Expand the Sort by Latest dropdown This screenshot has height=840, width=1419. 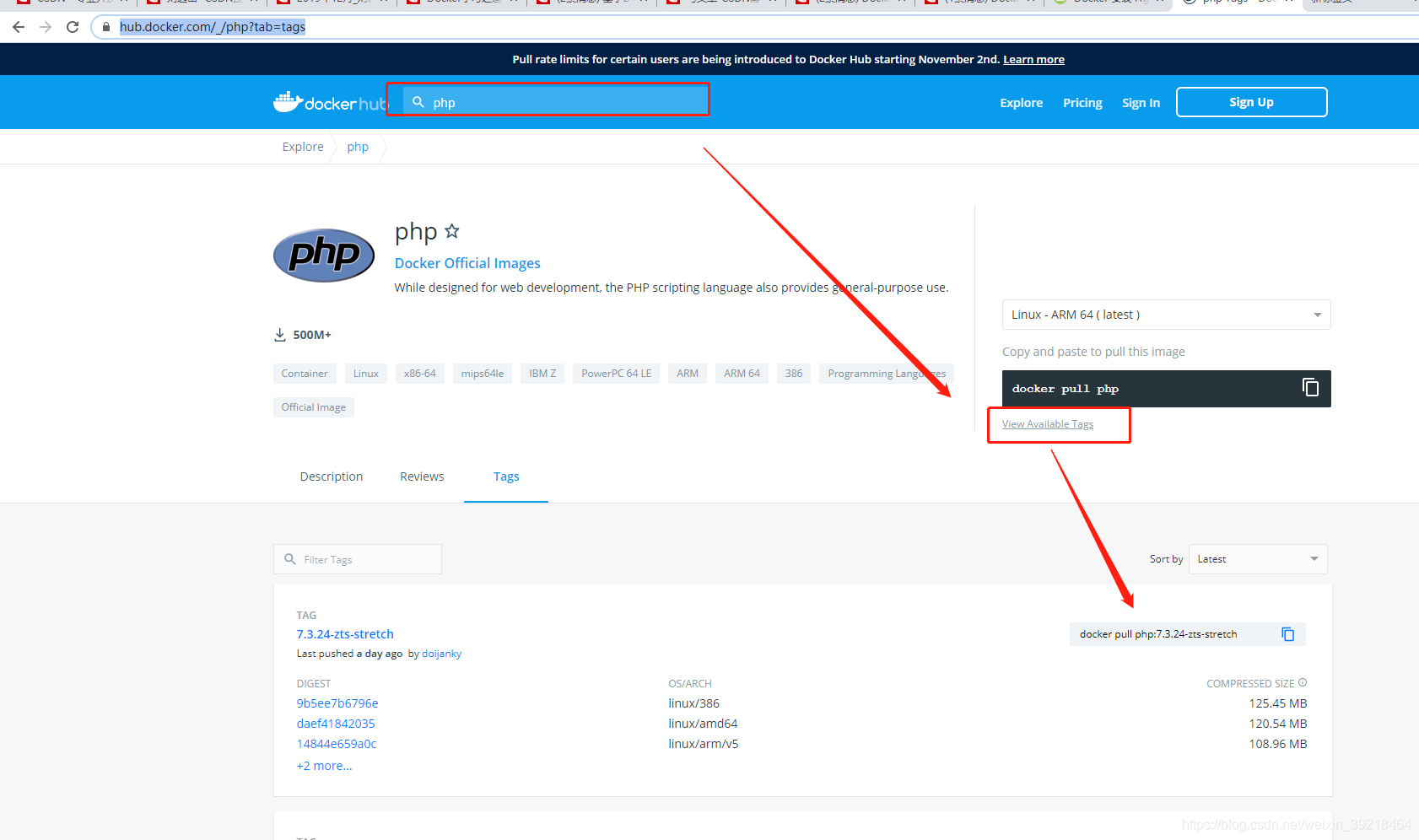(1257, 559)
